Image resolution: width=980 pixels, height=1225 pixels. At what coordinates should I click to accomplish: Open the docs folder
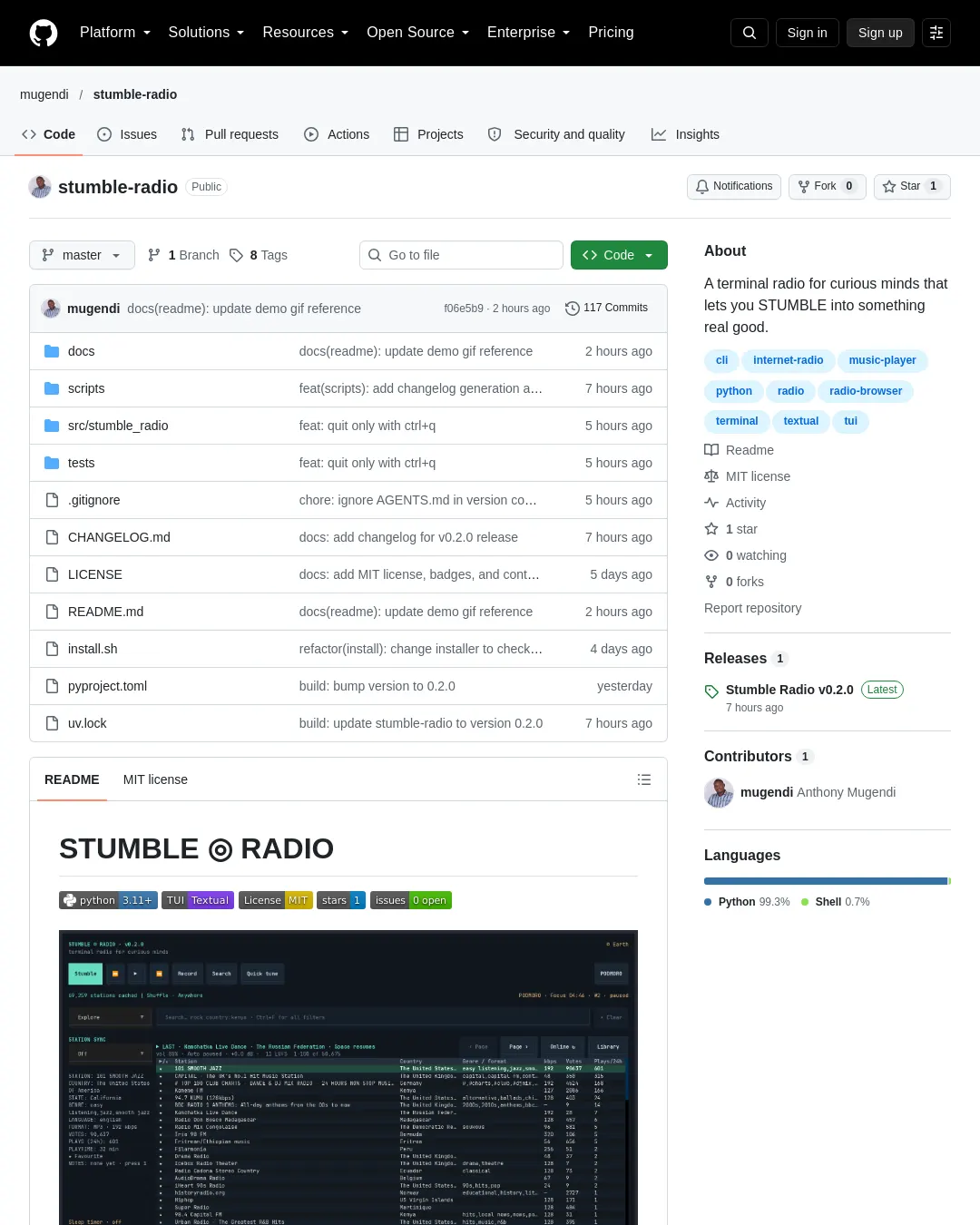tap(82, 351)
